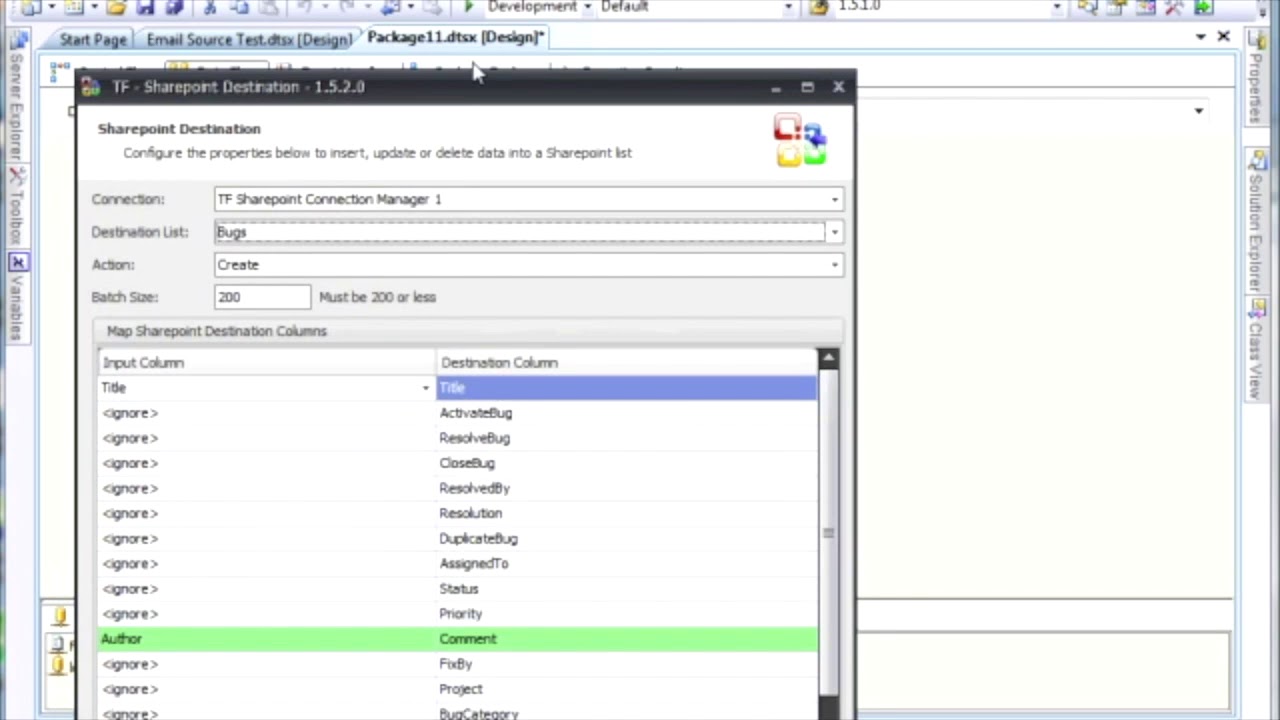Click the <ignore> input for FixBy row
Image resolution: width=1280 pixels, height=720 pixels.
pyautogui.click(x=267, y=664)
